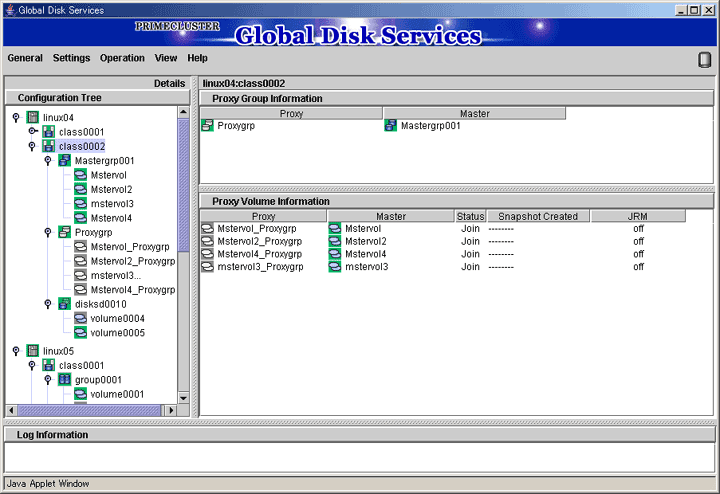Image resolution: width=720 pixels, height=494 pixels.
Task: Collapse the linux04 tree node
Action: pos(16,118)
